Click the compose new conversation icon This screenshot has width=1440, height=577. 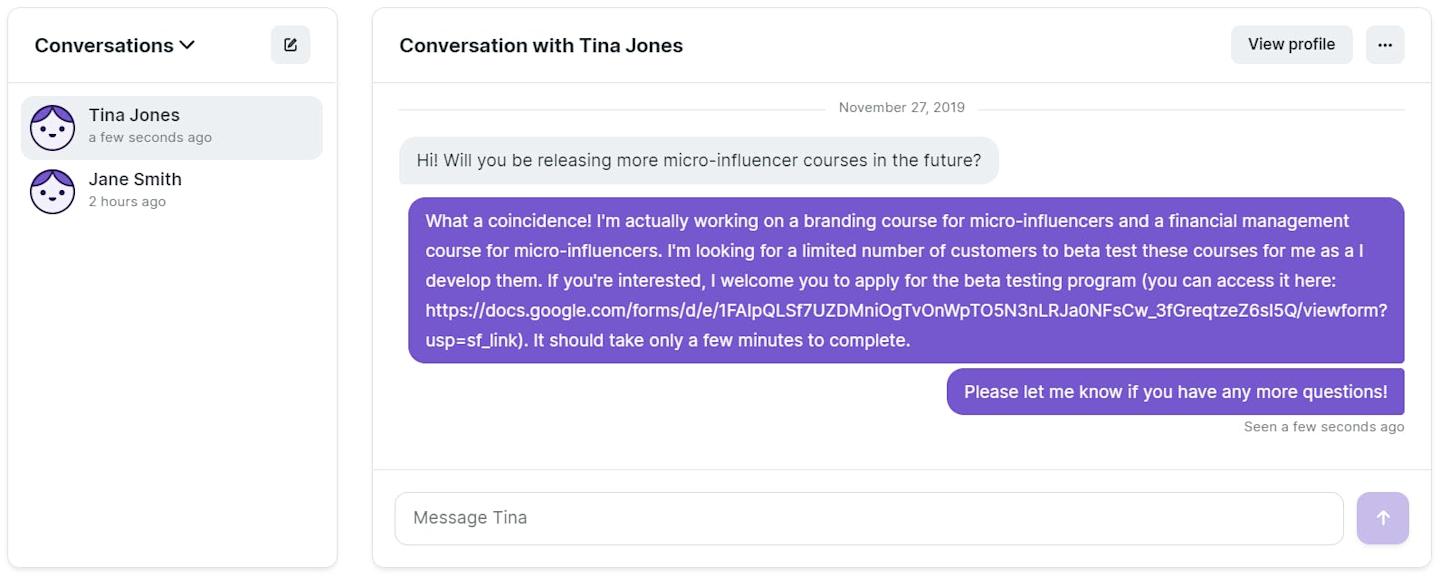point(290,45)
